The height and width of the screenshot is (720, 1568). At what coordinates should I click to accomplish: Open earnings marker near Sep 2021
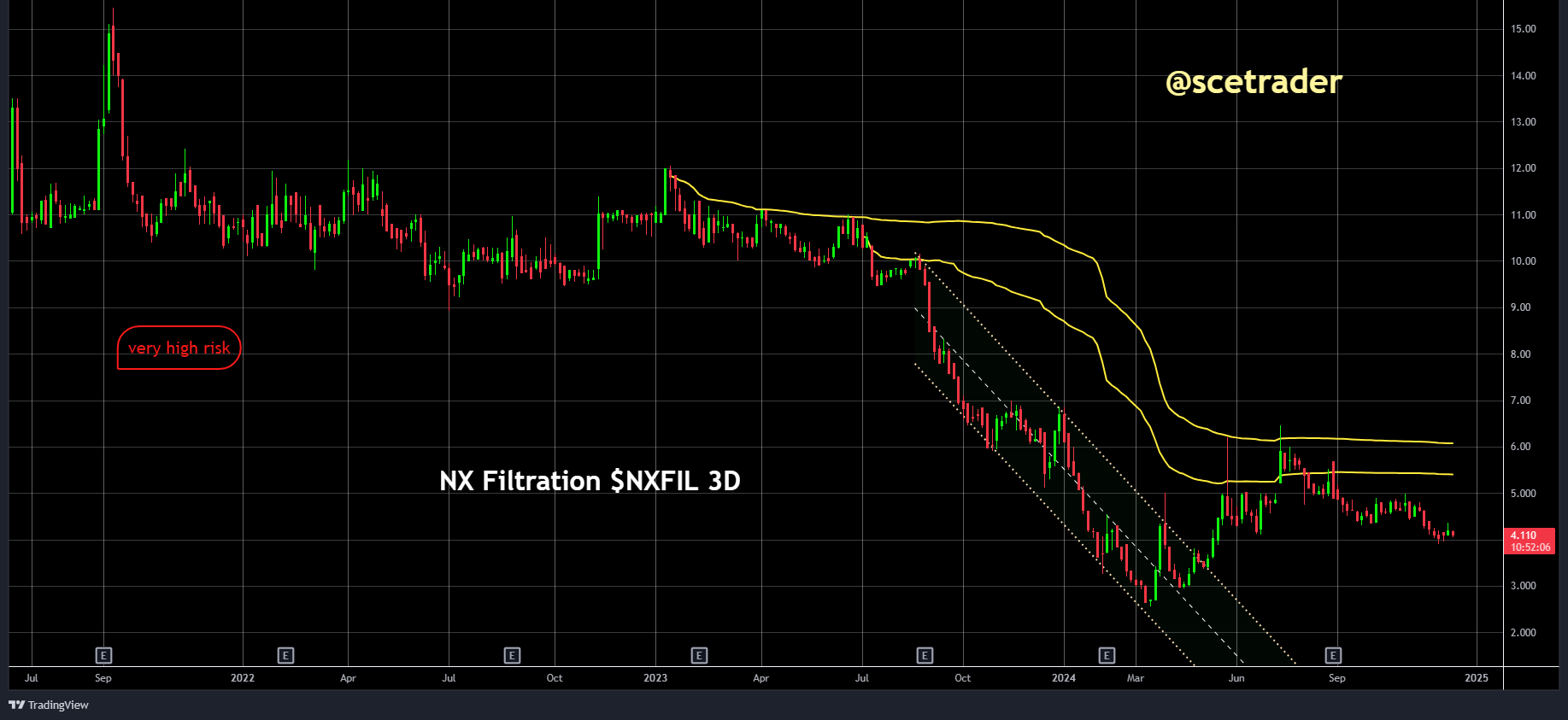[103, 656]
